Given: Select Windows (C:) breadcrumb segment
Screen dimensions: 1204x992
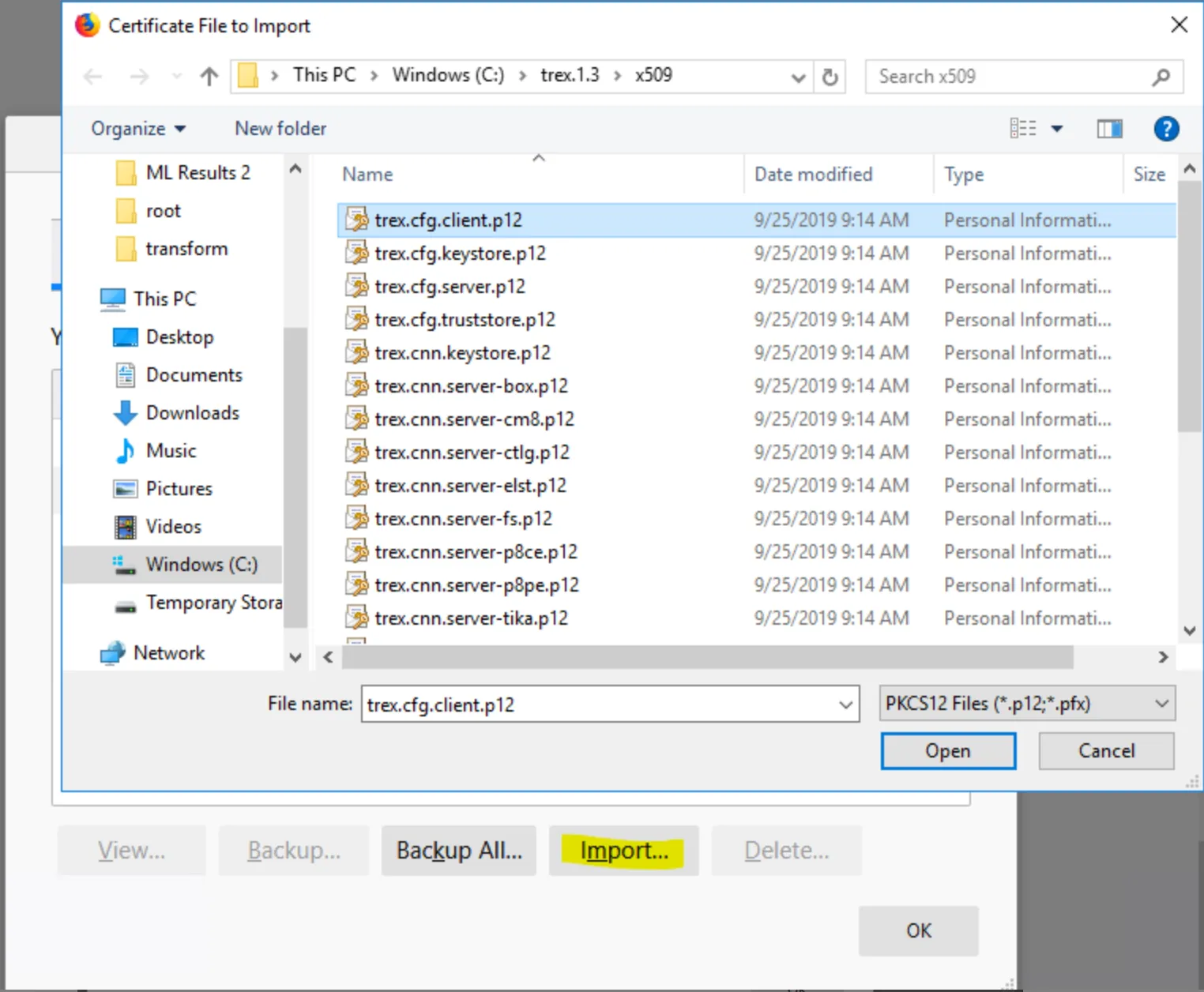Looking at the screenshot, I should (x=448, y=75).
